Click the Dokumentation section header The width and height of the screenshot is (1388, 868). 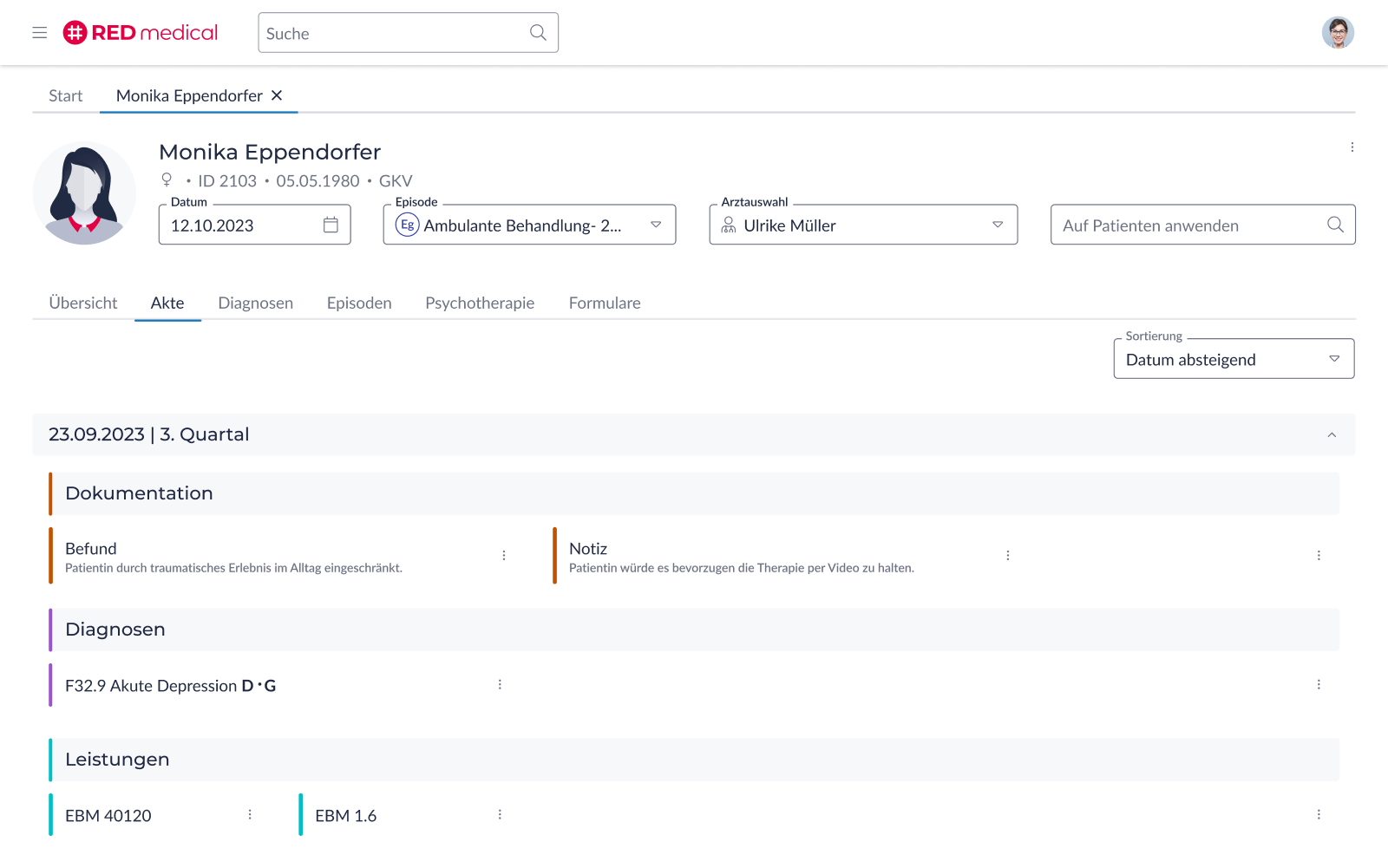[694, 493]
